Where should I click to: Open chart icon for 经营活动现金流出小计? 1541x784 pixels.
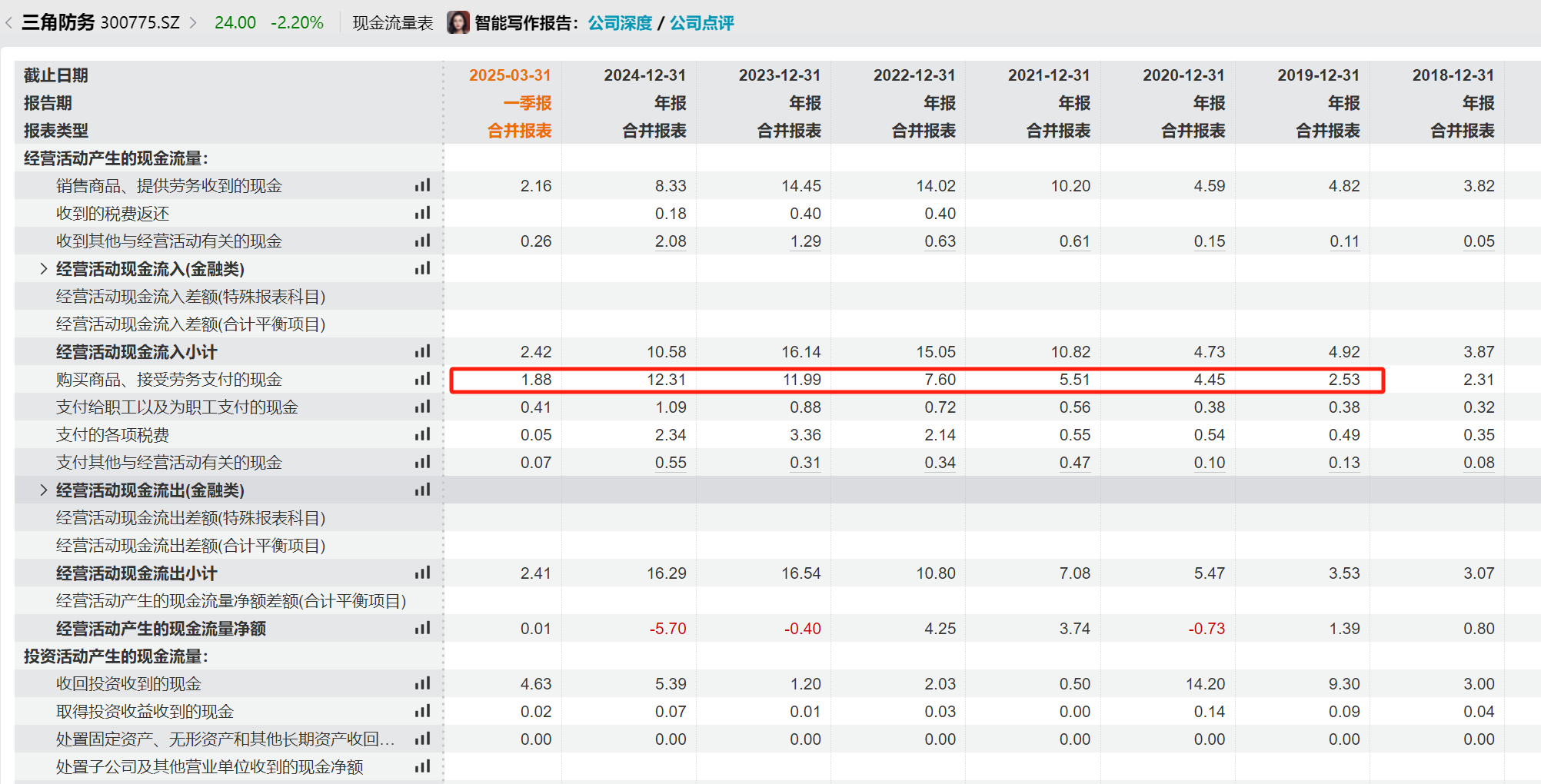coord(422,573)
